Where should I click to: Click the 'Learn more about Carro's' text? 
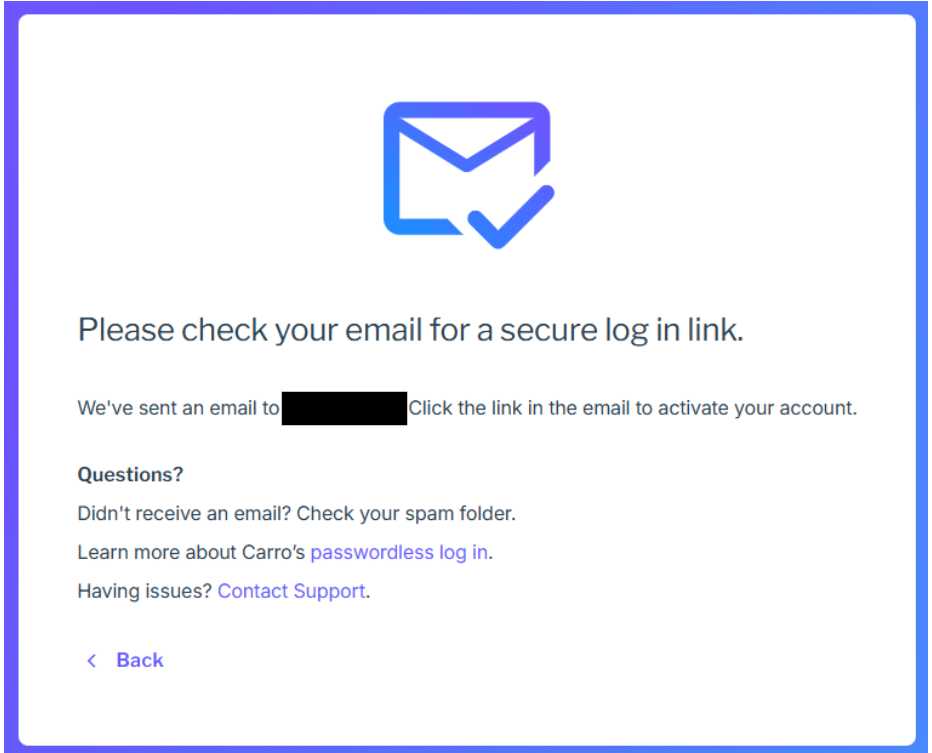tap(191, 552)
